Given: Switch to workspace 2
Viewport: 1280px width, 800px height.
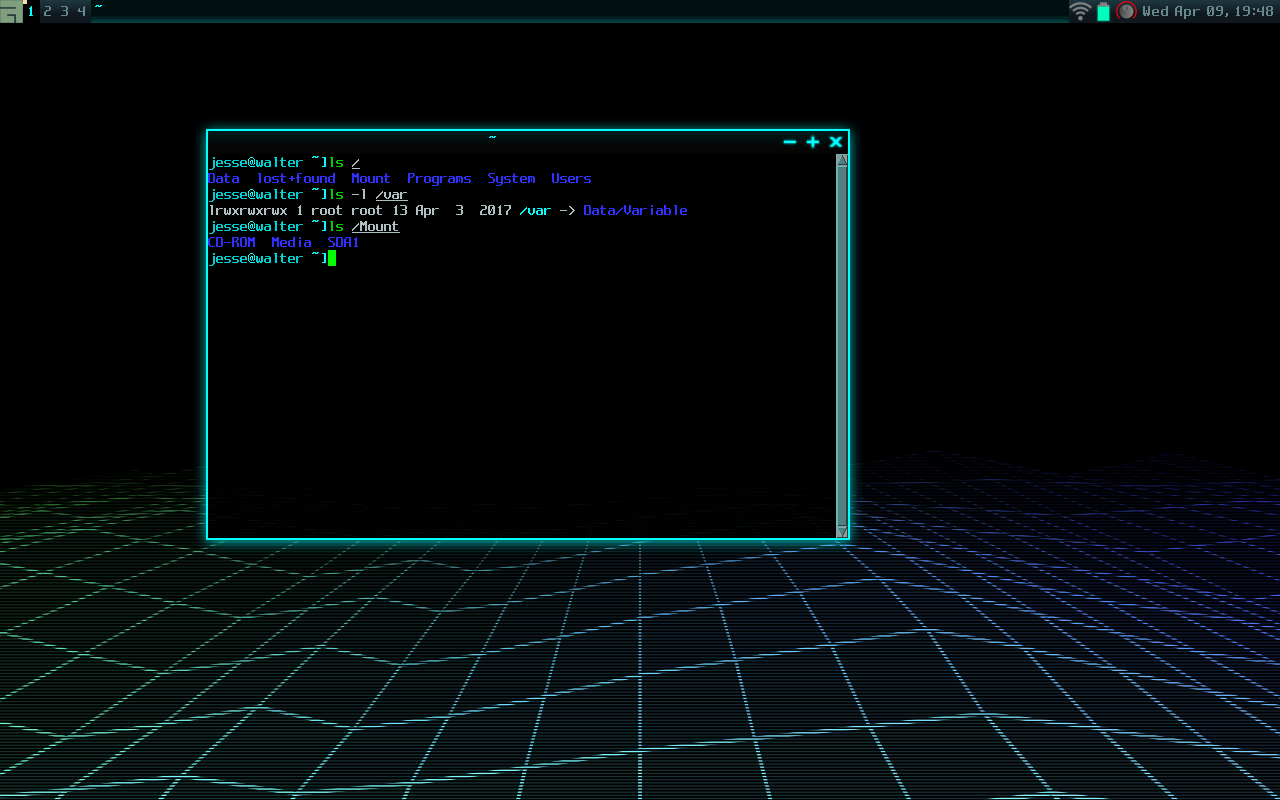Looking at the screenshot, I should tap(47, 11).
